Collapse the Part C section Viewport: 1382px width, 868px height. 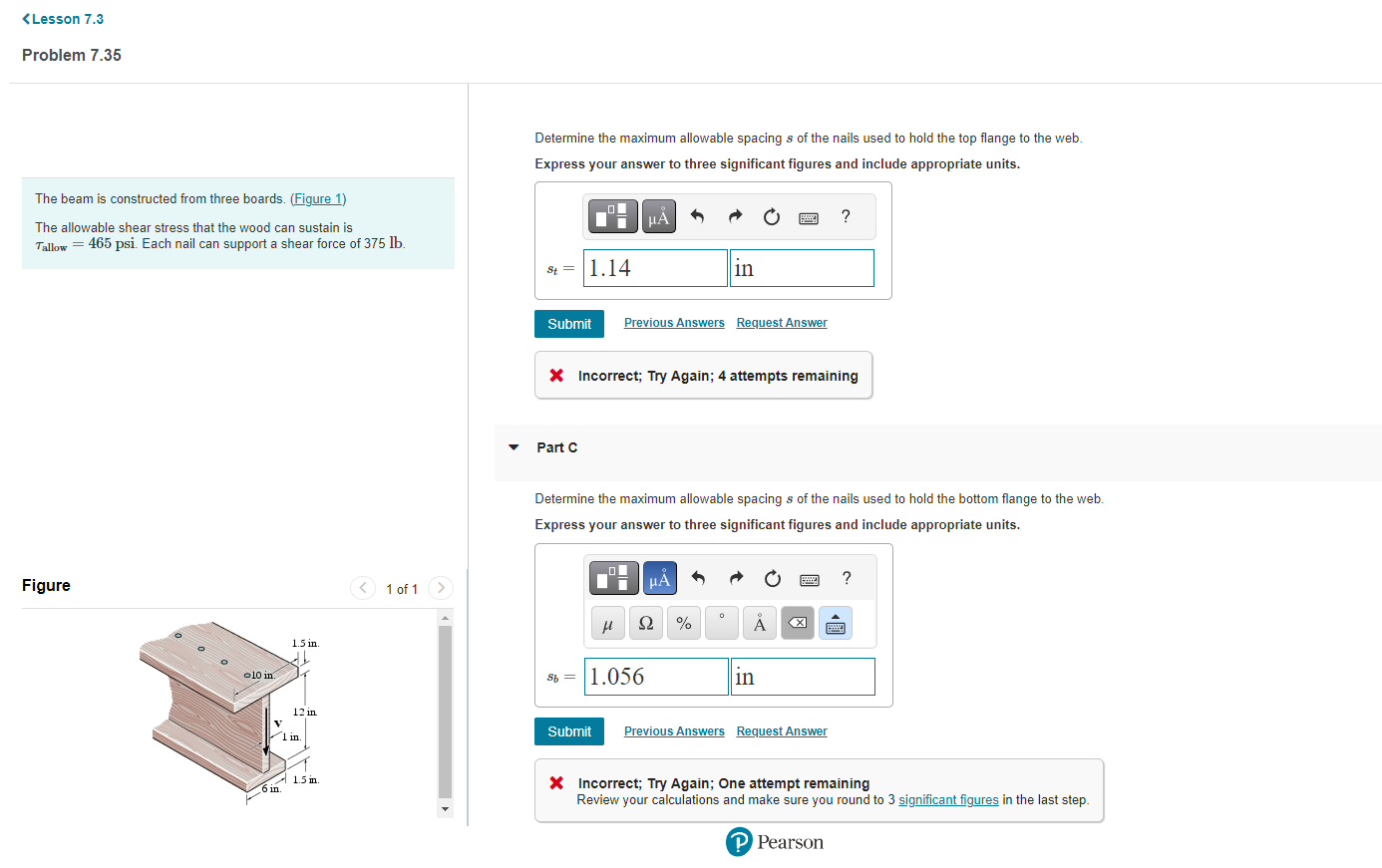514,447
